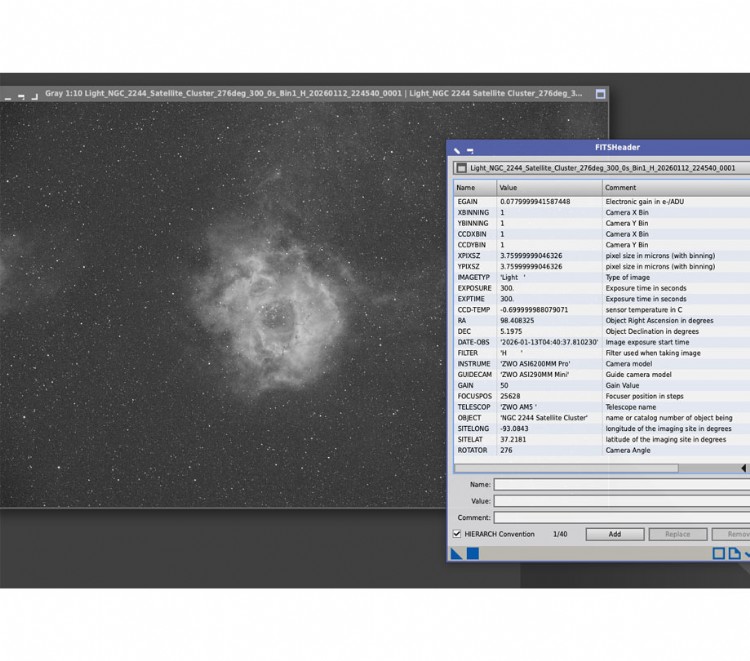The image size is (750, 661).
Task: Select the XPIXSZ keyword row
Action: click(x=602, y=256)
